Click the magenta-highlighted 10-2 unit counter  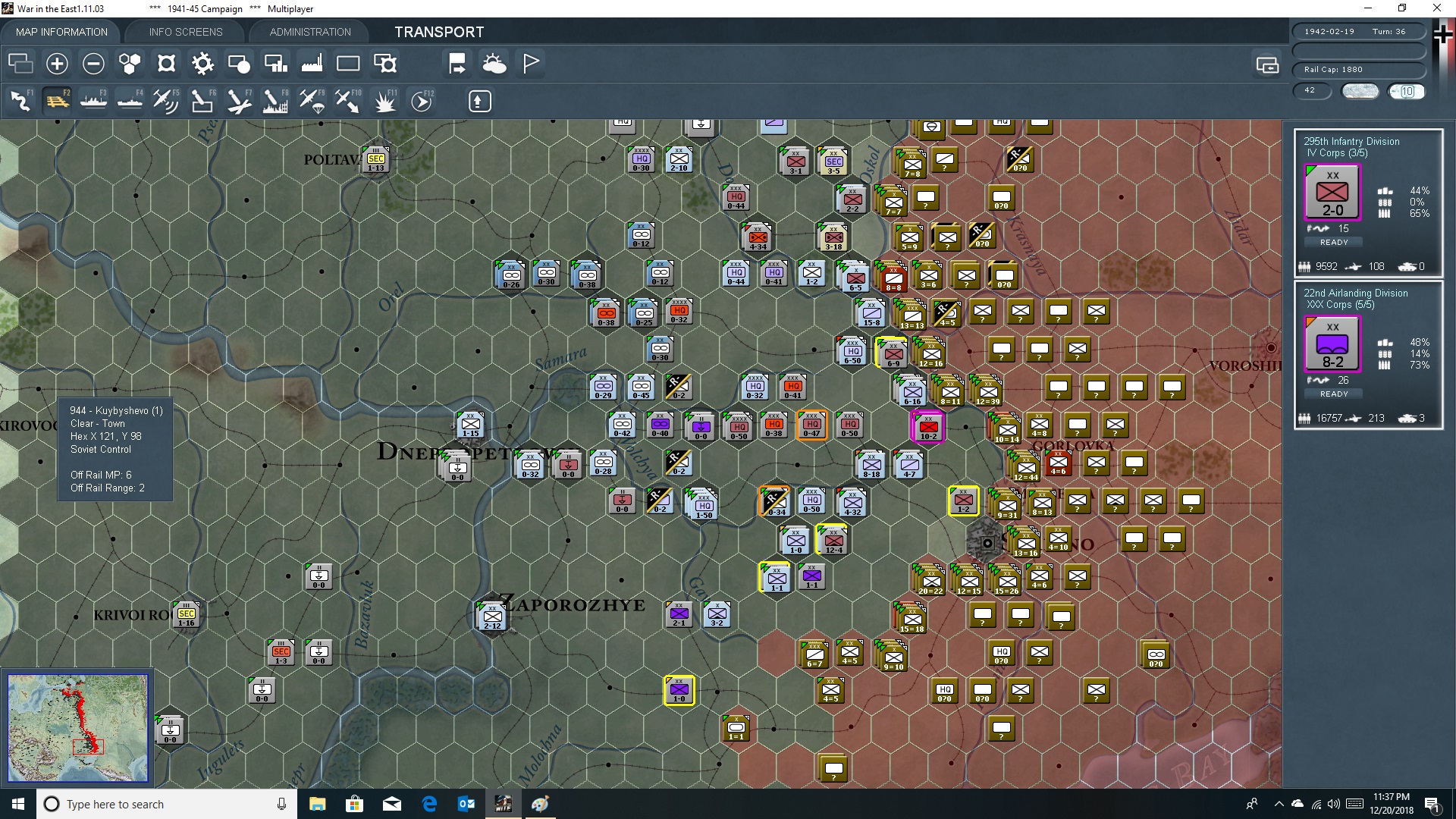928,427
